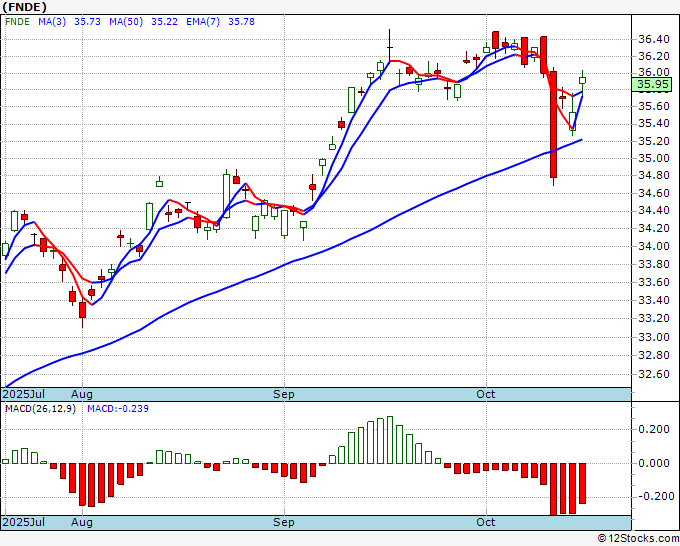This screenshot has width=680, height=546.
Task: Click the lowest August red candlestick near 33.20
Action: (82, 310)
